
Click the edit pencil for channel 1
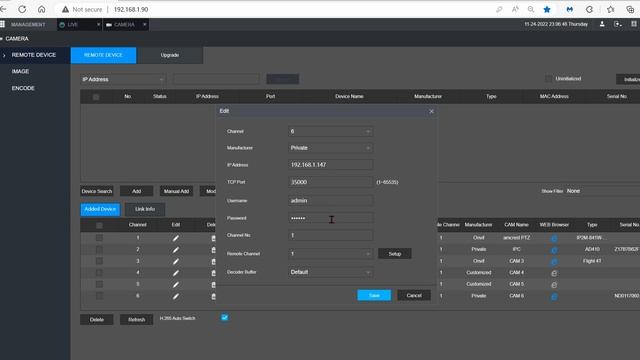click(176, 238)
